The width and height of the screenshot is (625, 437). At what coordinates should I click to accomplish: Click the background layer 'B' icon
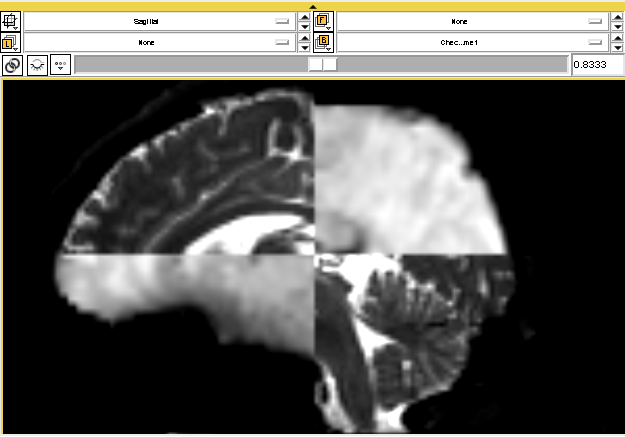click(x=323, y=42)
